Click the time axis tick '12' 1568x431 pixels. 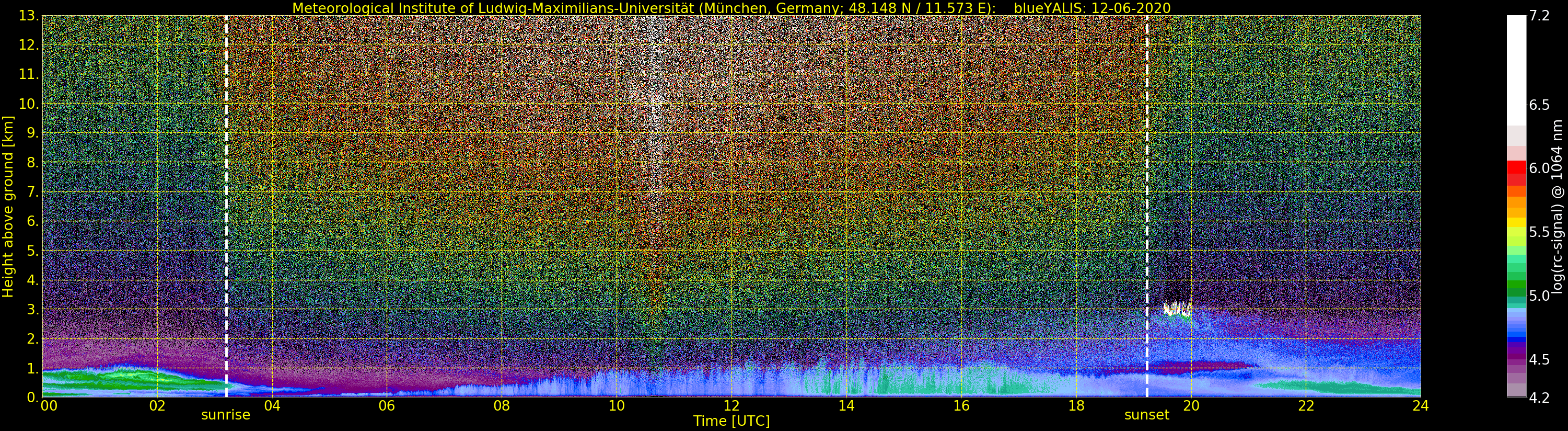(731, 406)
